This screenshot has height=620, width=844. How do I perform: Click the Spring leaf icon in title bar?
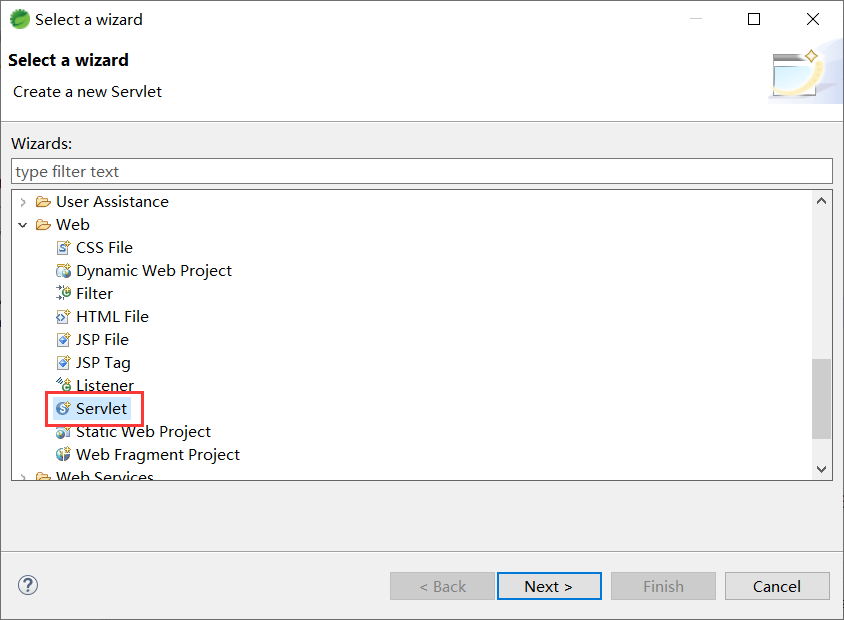tap(20, 19)
